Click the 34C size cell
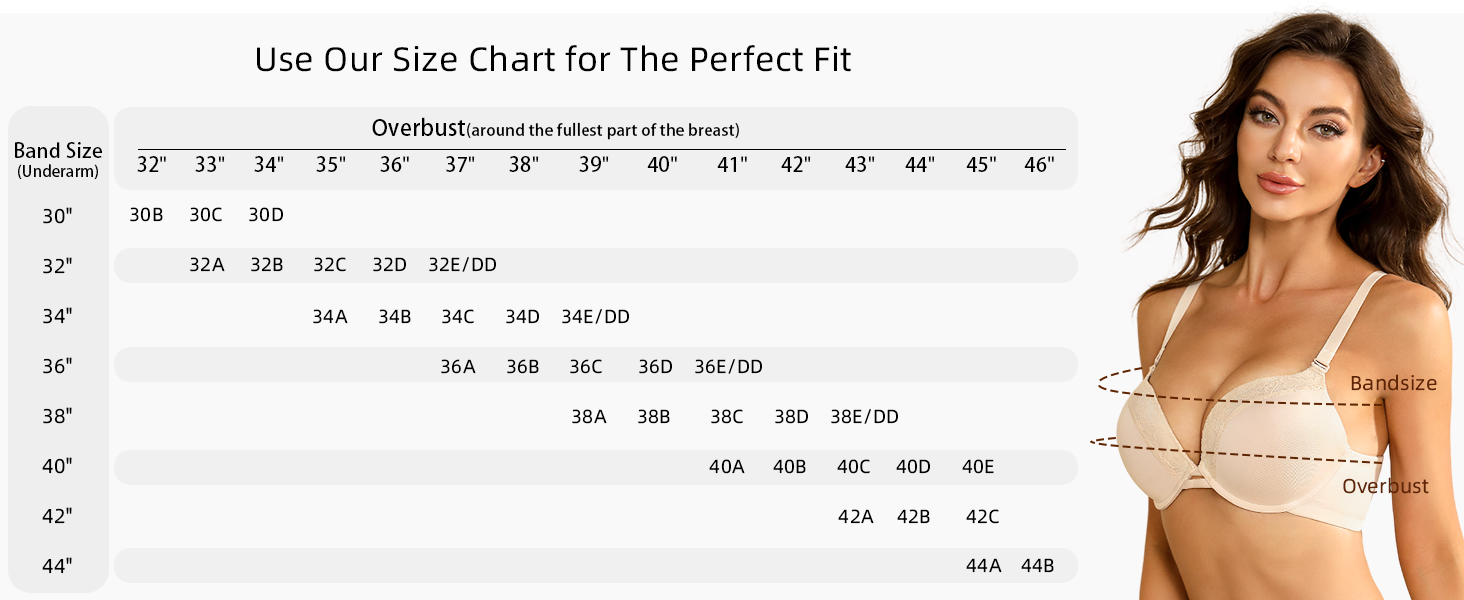The image size is (1464, 600). tap(458, 317)
